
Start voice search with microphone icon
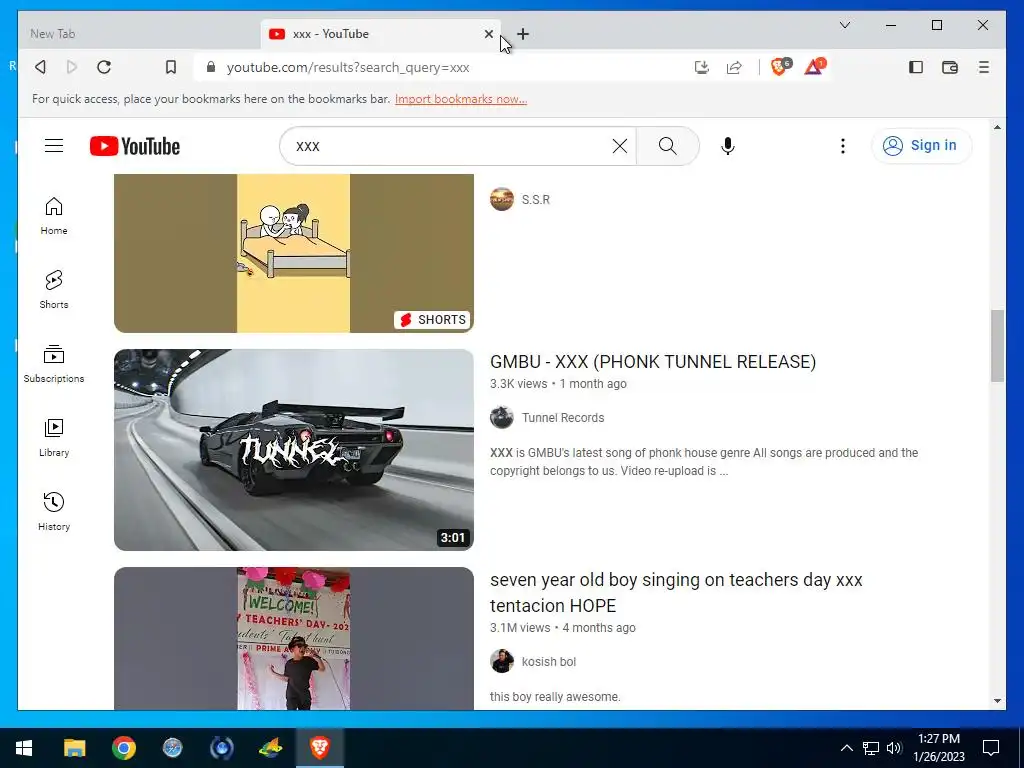click(728, 146)
